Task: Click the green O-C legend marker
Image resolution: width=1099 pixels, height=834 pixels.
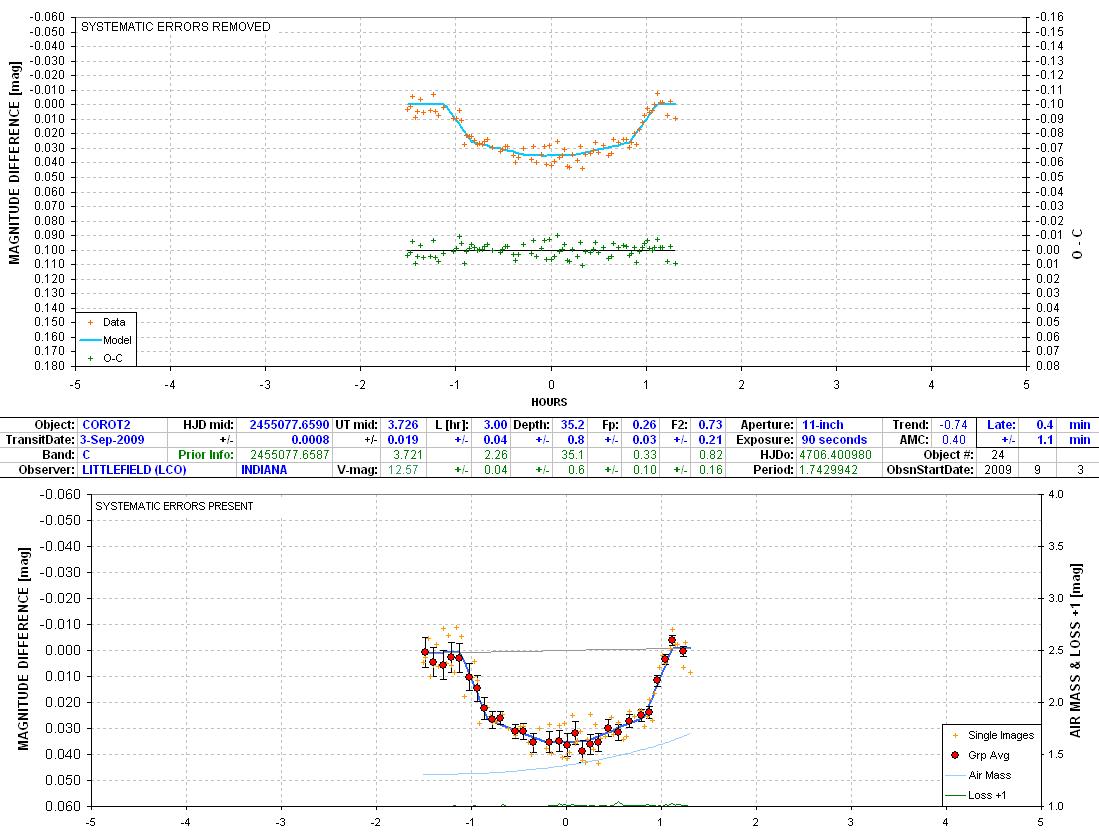Action: [92, 358]
